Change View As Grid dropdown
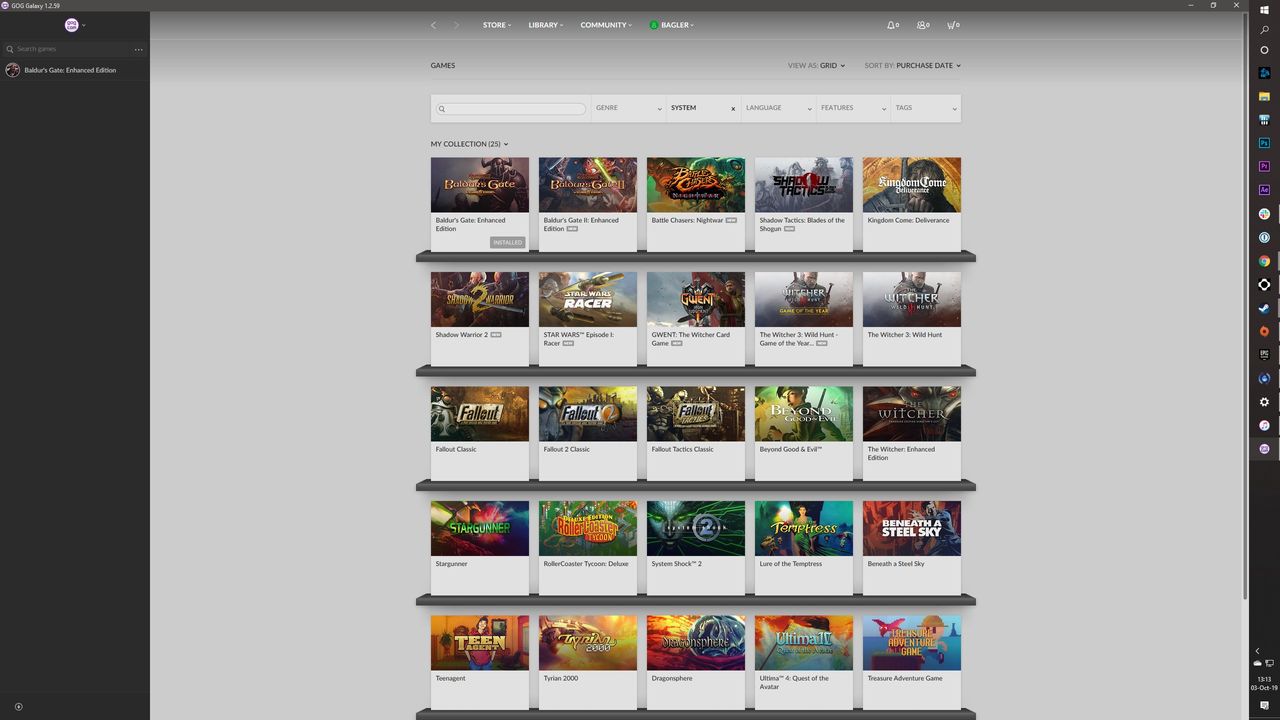This screenshot has height=720, width=1280. tap(832, 66)
